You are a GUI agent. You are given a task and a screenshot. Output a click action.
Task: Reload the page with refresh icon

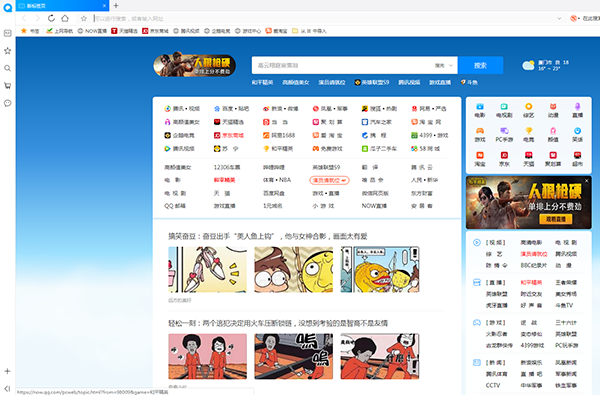click(x=51, y=18)
